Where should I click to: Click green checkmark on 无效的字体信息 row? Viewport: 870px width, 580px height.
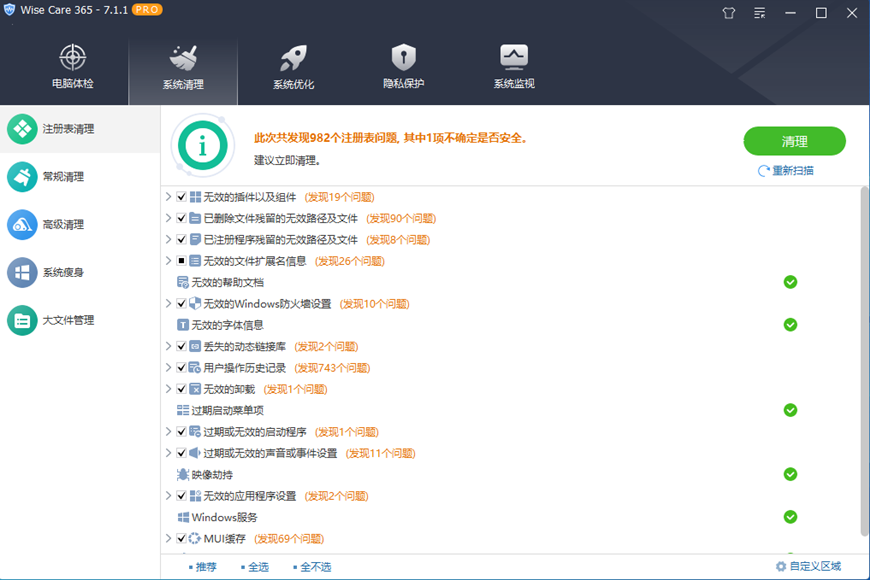coord(790,325)
